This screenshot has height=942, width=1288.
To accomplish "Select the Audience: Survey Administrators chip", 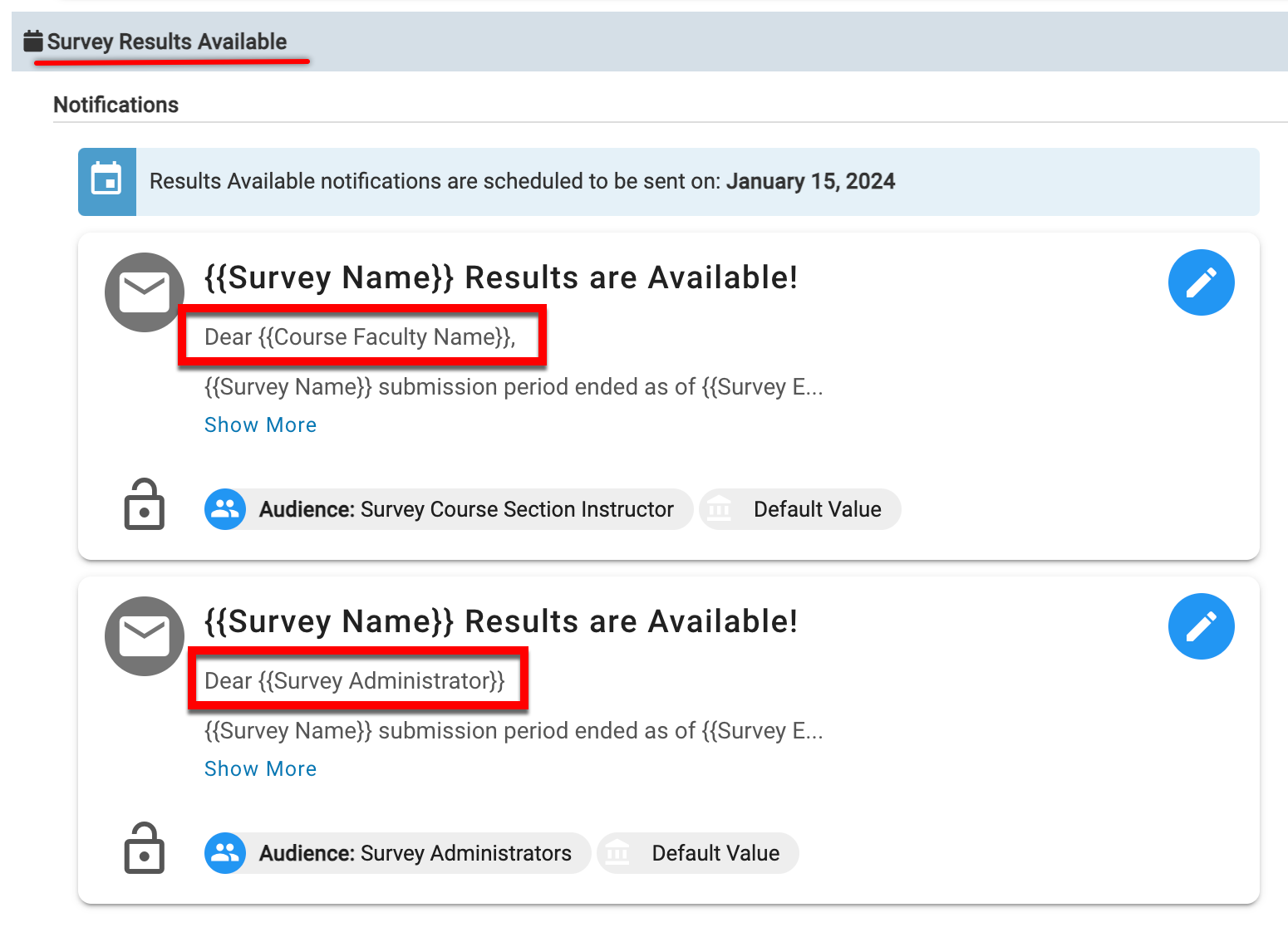I will [415, 853].
